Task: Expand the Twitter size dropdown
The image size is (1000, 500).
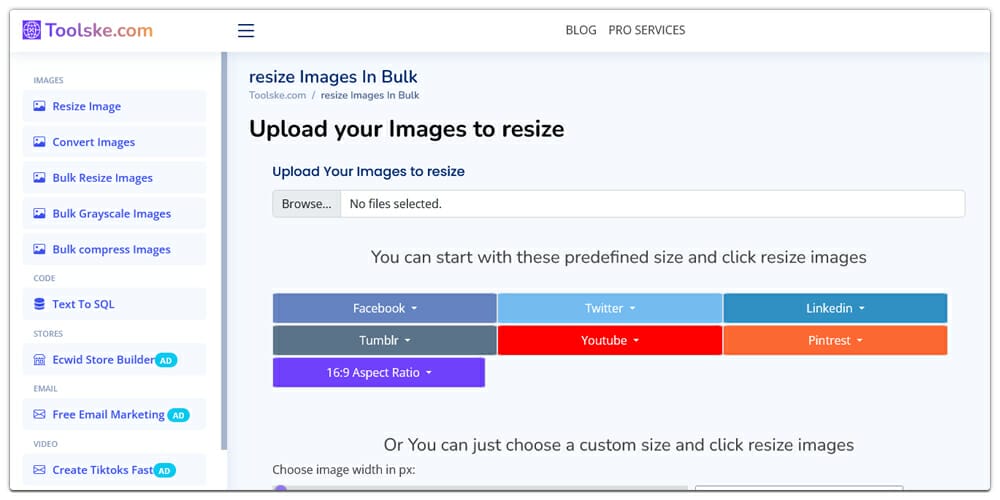Action: 610,308
